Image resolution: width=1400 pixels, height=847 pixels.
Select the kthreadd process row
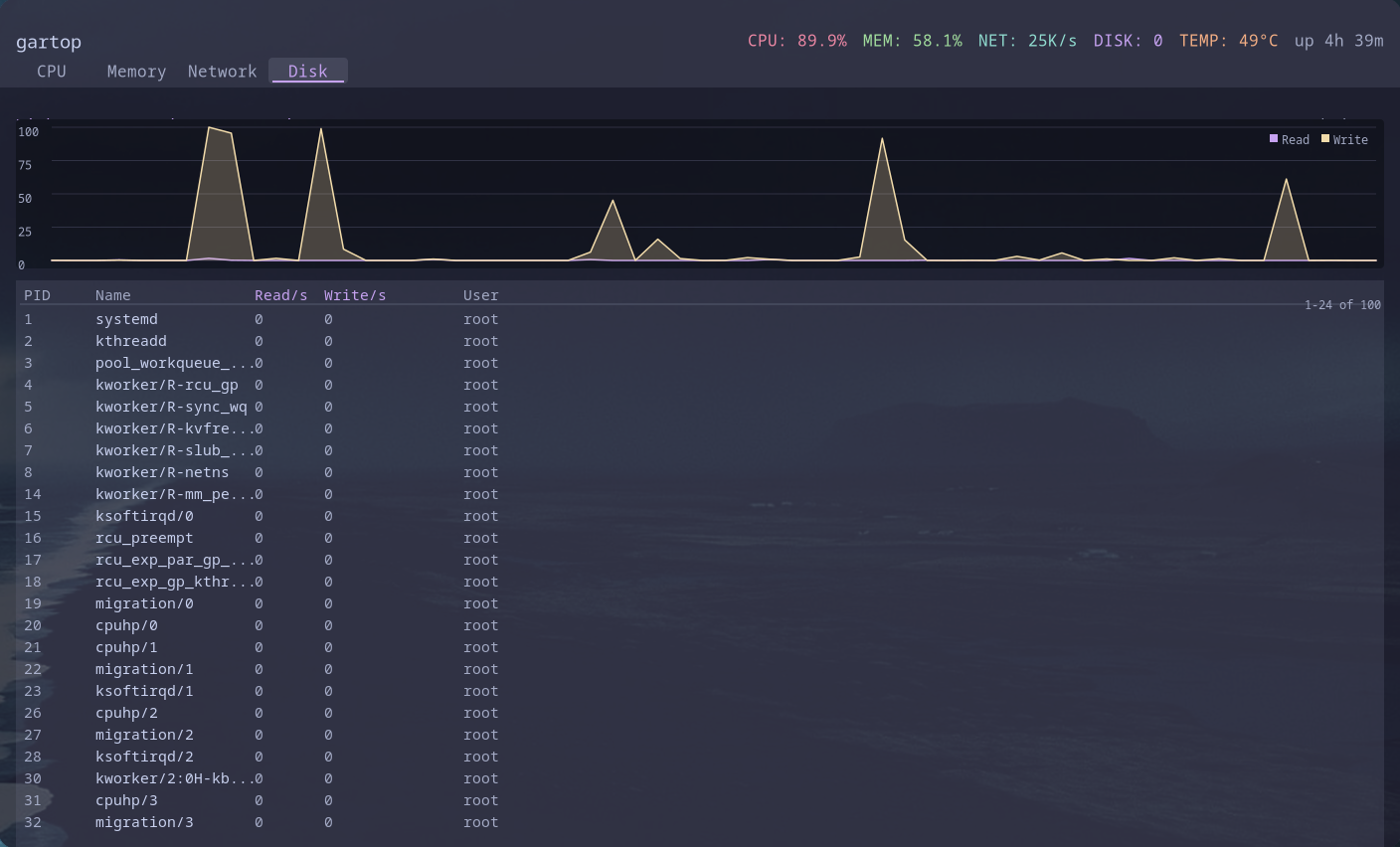(x=130, y=341)
